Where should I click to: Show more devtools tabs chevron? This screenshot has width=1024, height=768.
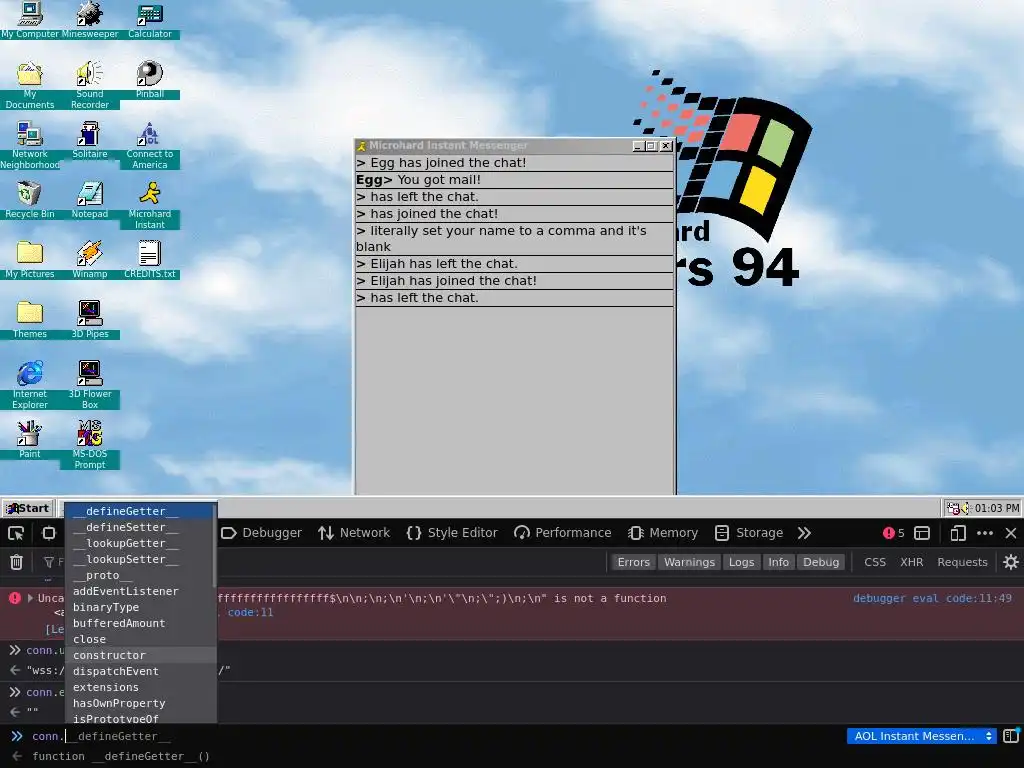pyautogui.click(x=804, y=533)
